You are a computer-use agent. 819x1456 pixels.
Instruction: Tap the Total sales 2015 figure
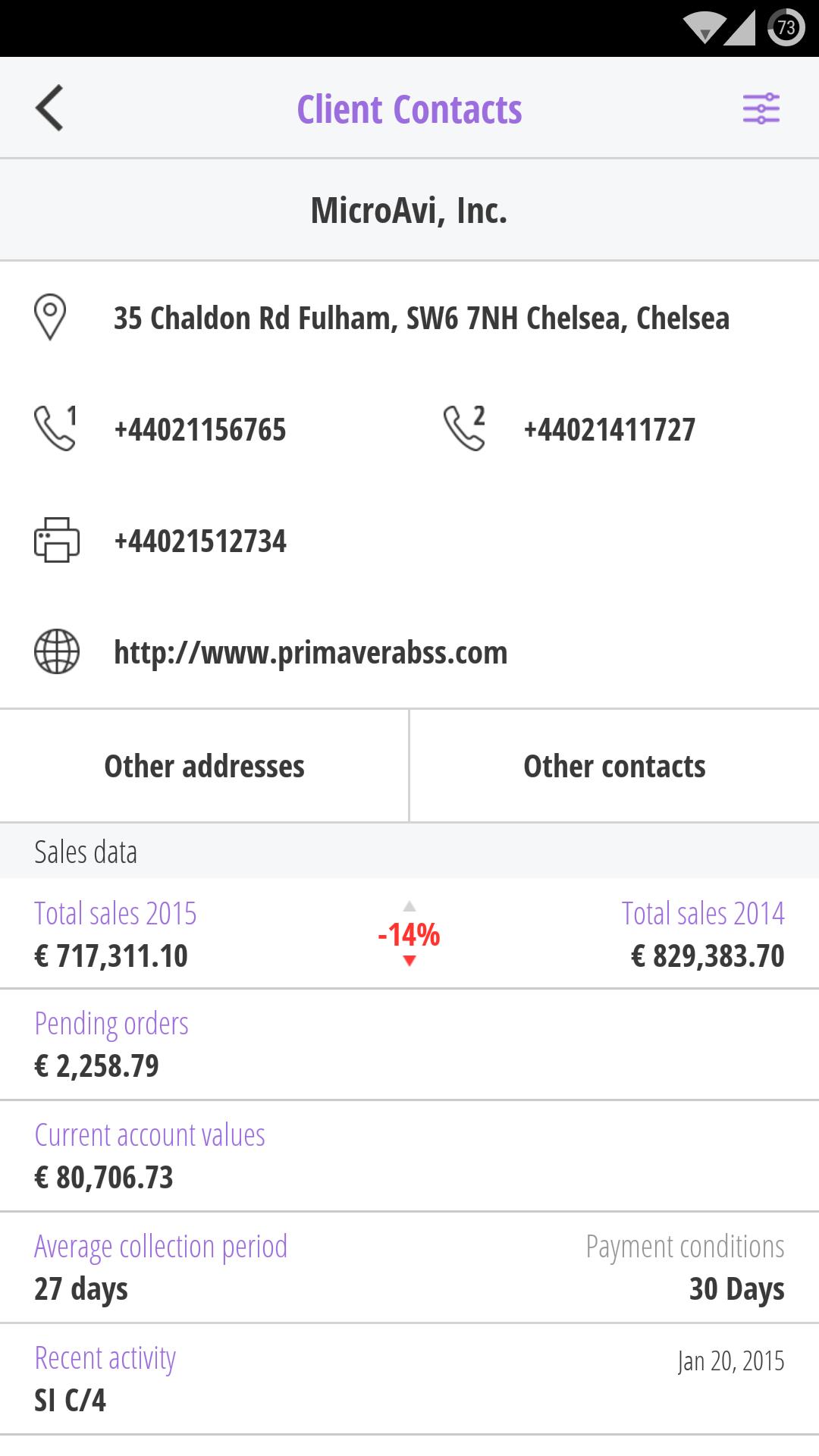click(x=111, y=955)
